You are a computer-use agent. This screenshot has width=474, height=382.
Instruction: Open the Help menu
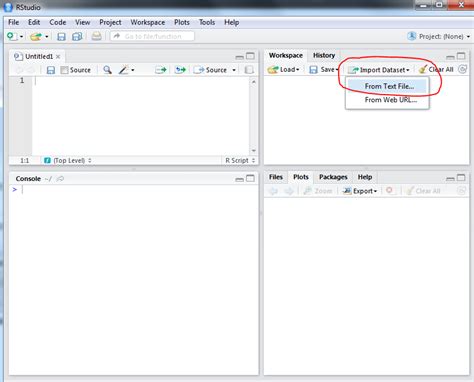coord(231,22)
